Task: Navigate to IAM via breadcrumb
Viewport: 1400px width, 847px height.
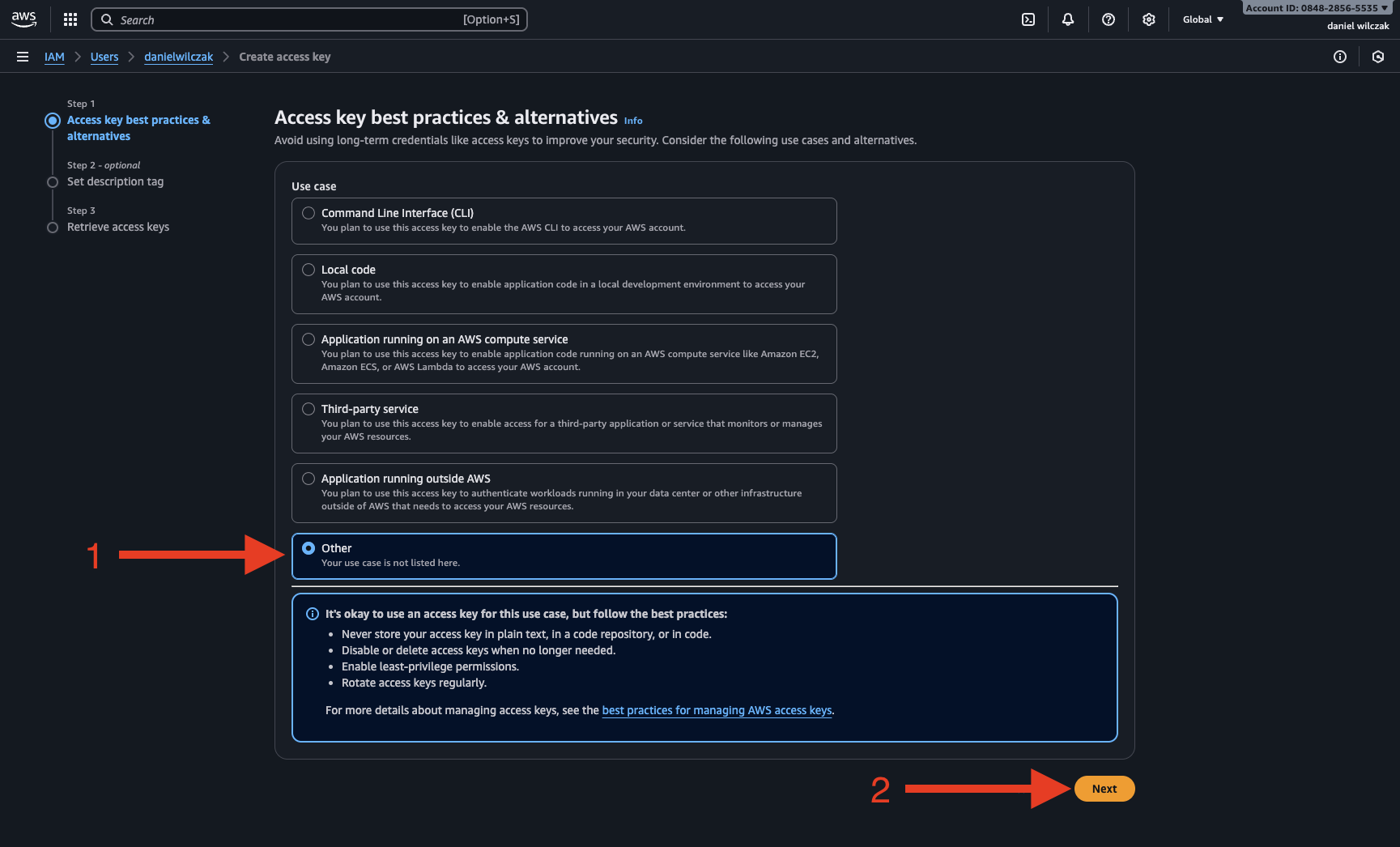Action: click(54, 57)
